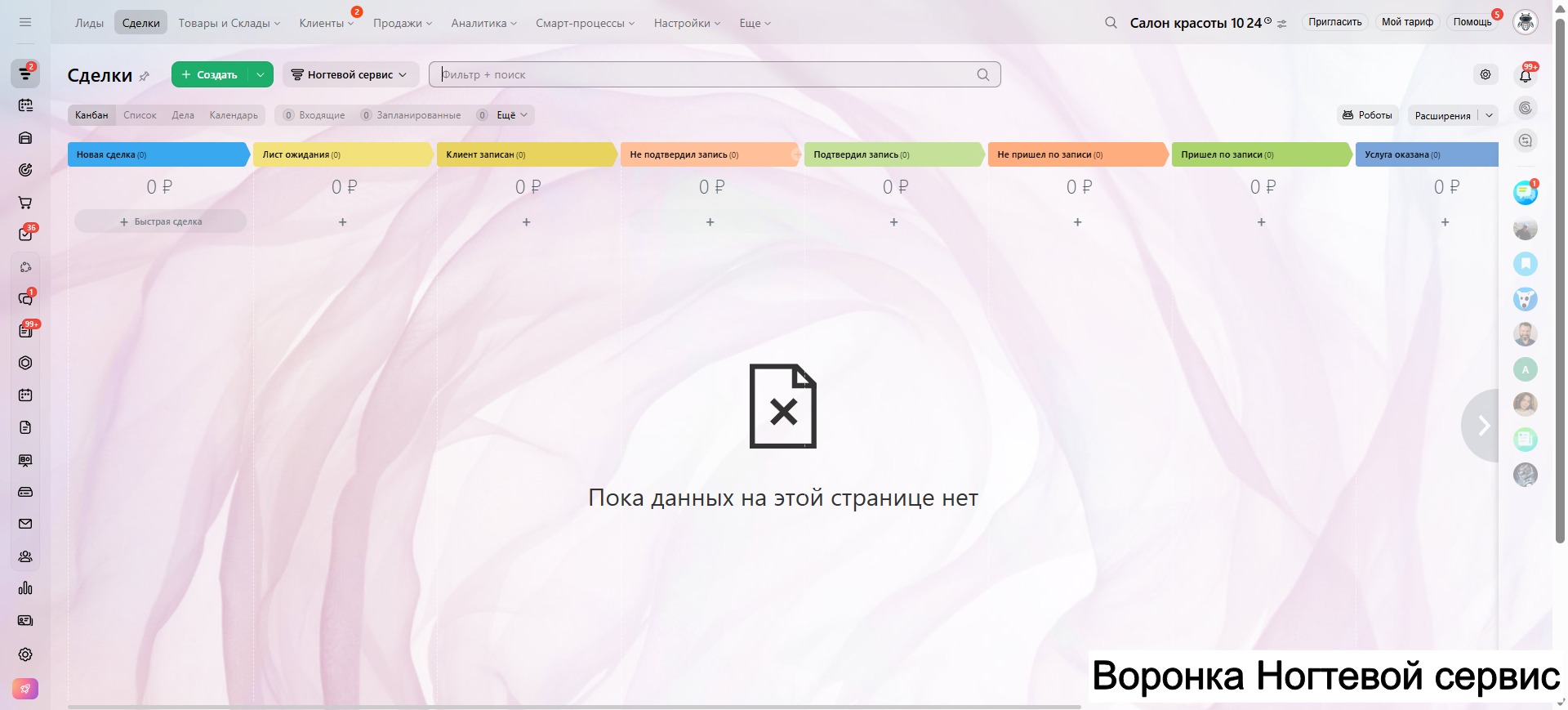Image resolution: width=1568 pixels, height=710 pixels.
Task: Click the blue Новая сделка stage header
Action: click(x=159, y=154)
